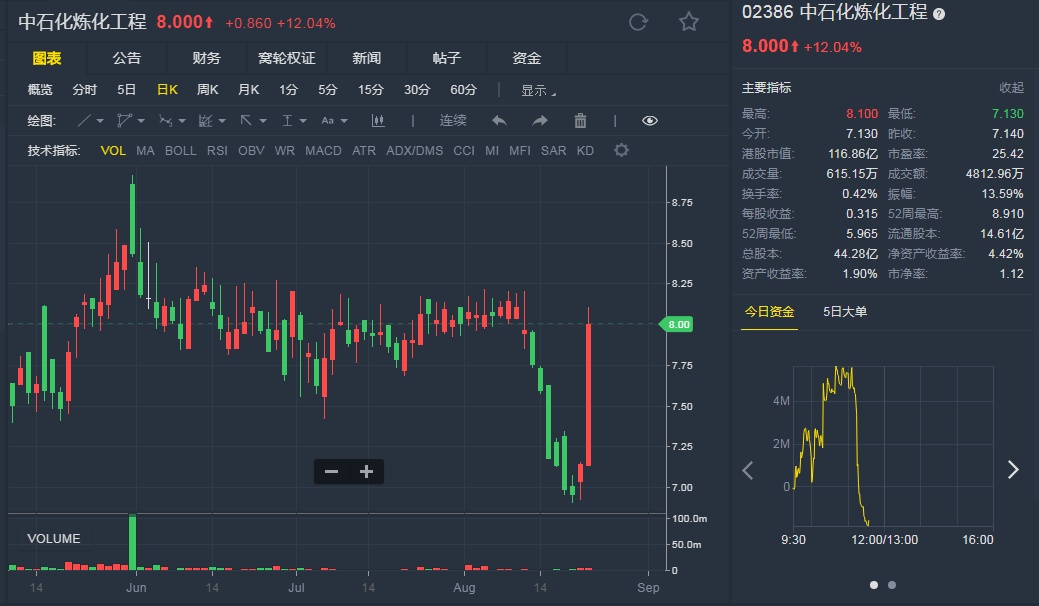Expand arrow marker tool dropdown arrow

(x=263, y=121)
